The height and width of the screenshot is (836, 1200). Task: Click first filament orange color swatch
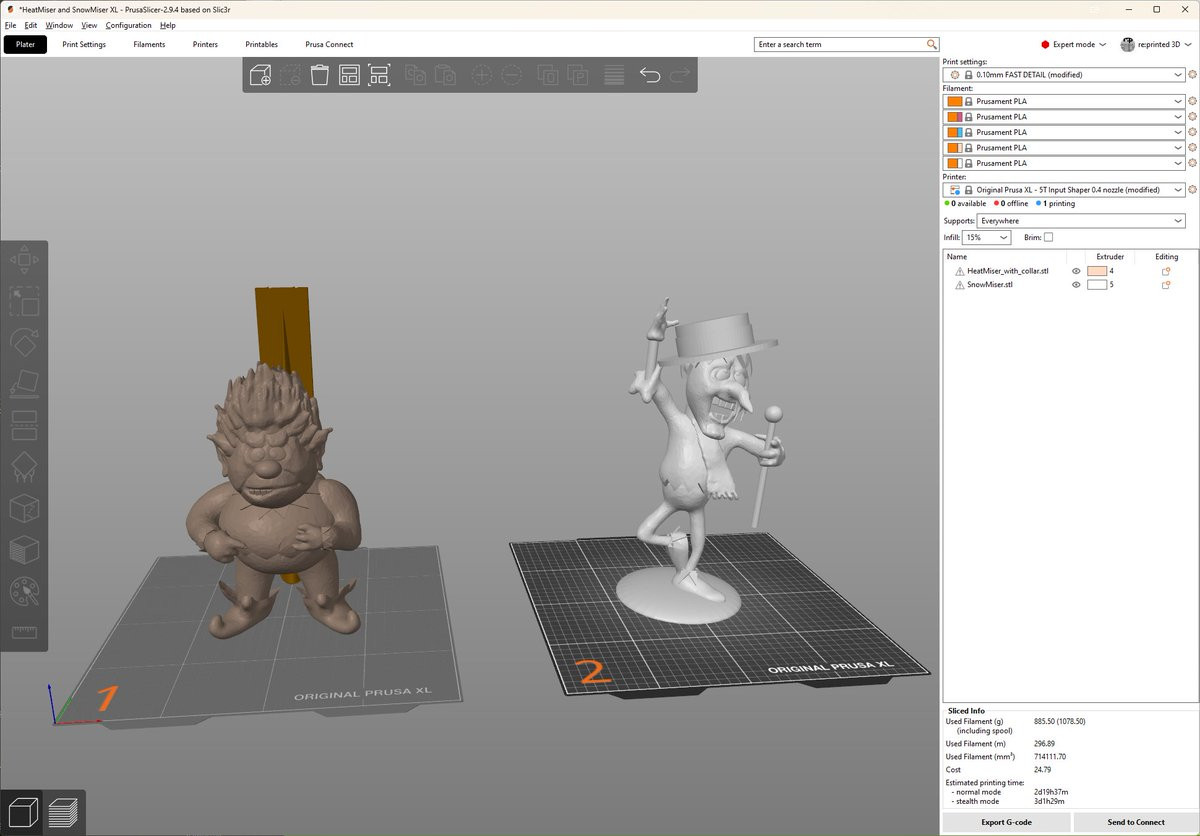point(954,101)
